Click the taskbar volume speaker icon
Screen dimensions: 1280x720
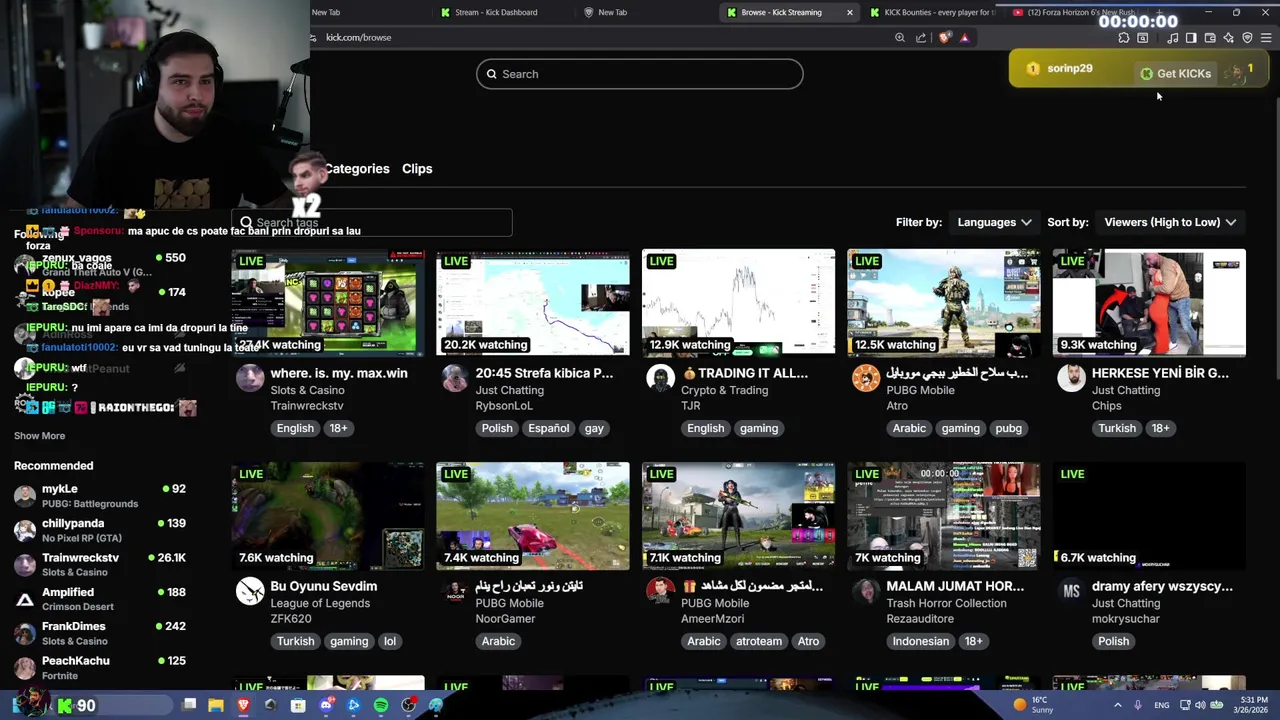pyautogui.click(x=1200, y=705)
